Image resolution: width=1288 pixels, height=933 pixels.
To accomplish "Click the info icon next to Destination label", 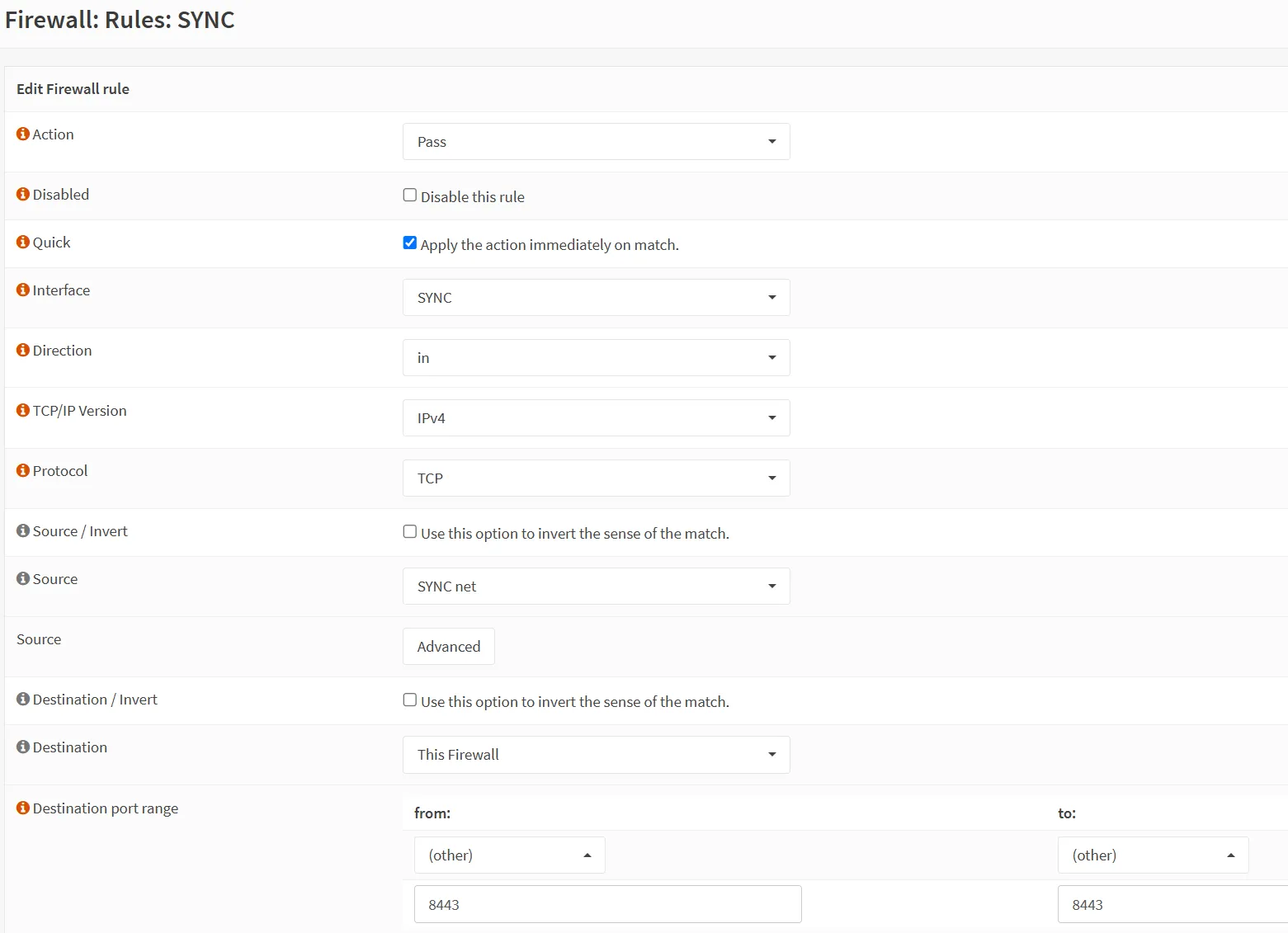I will point(23,747).
